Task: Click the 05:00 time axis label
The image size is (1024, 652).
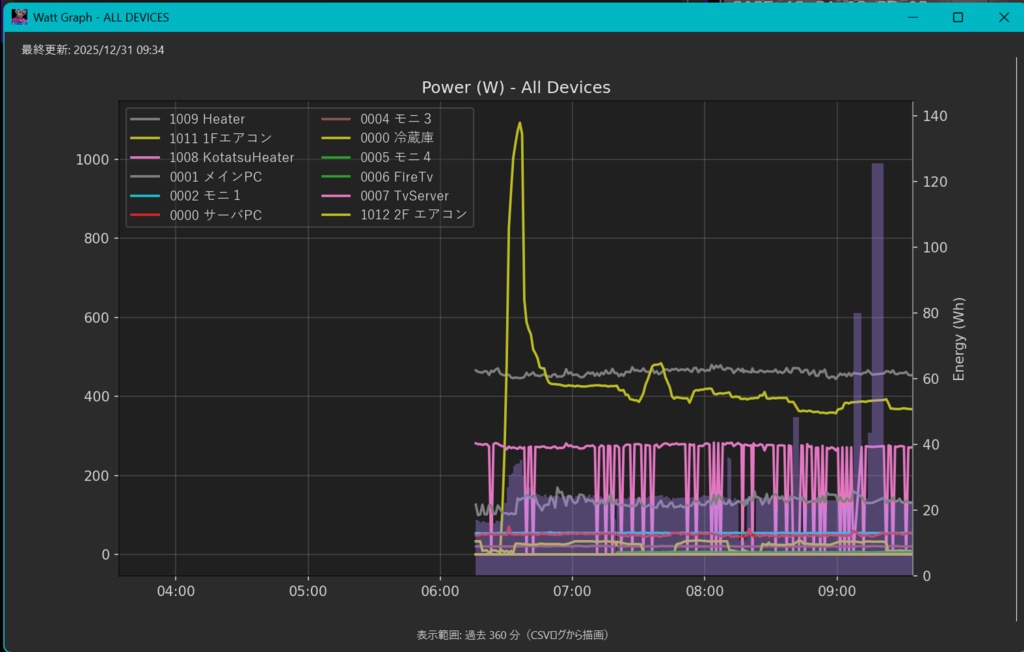Action: point(308,591)
